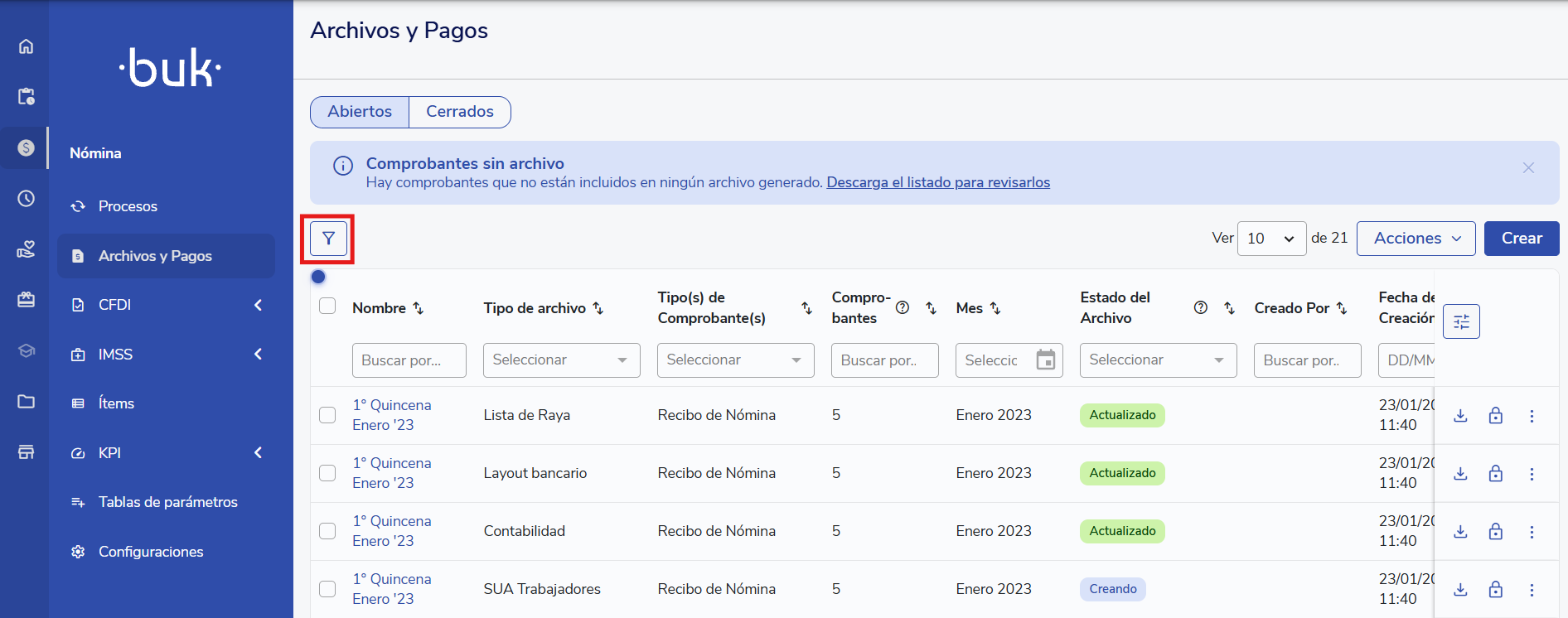Open the Acciones dropdown
This screenshot has width=1568, height=618.
click(1416, 239)
